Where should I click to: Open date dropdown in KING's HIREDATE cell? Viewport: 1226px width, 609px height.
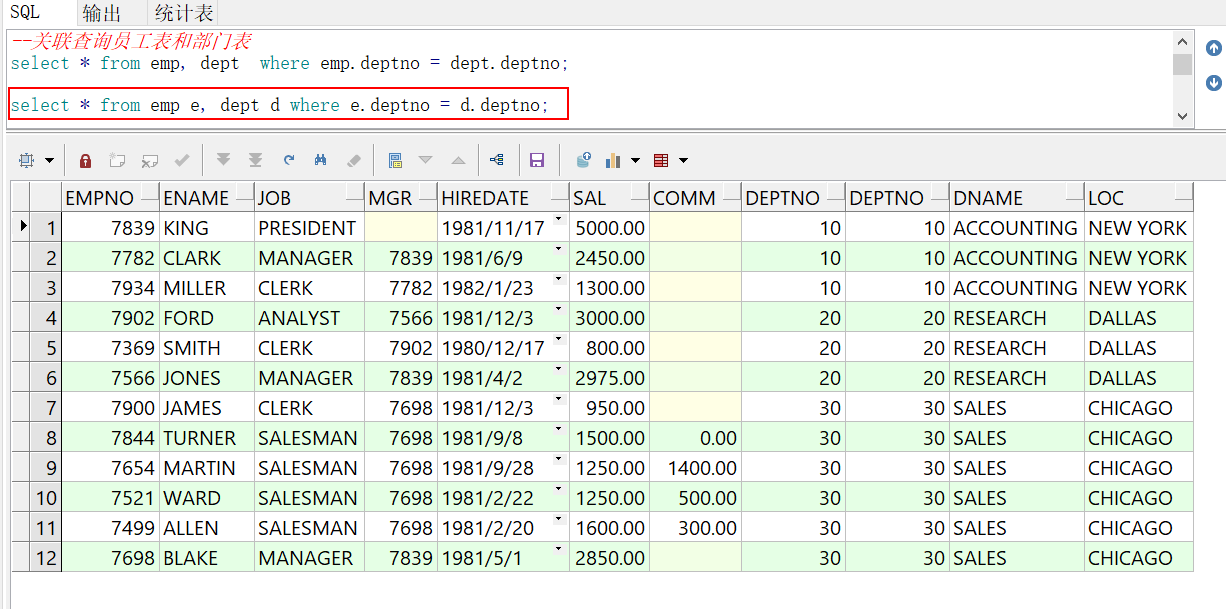558,220
